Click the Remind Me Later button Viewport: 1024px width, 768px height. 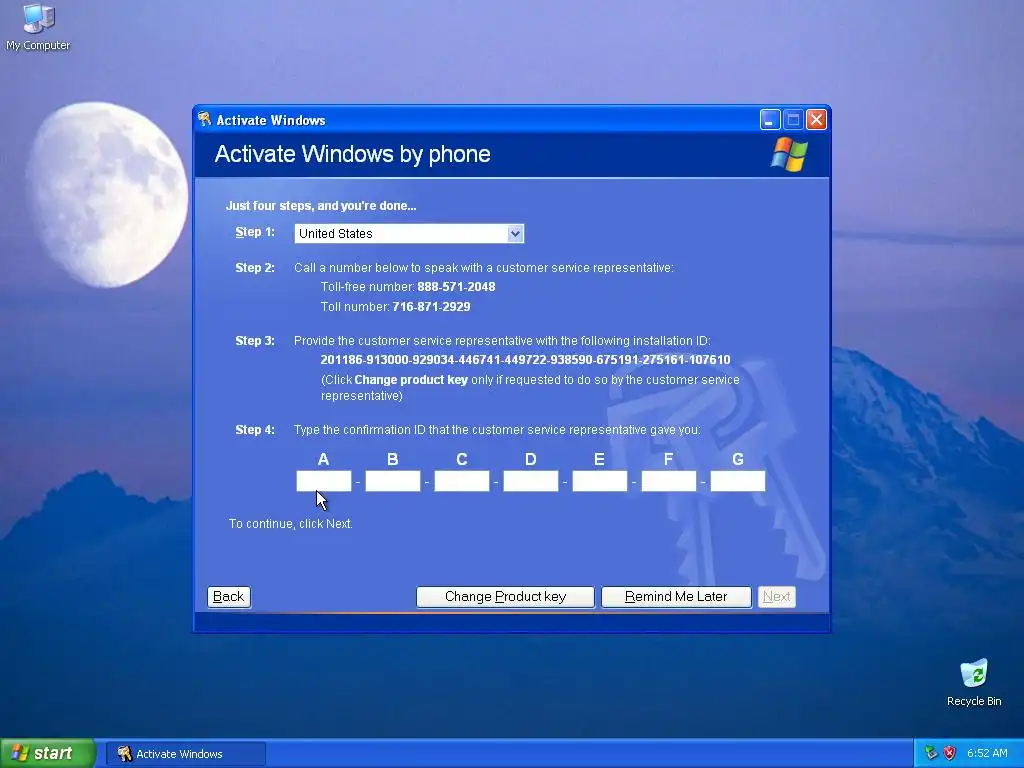676,596
